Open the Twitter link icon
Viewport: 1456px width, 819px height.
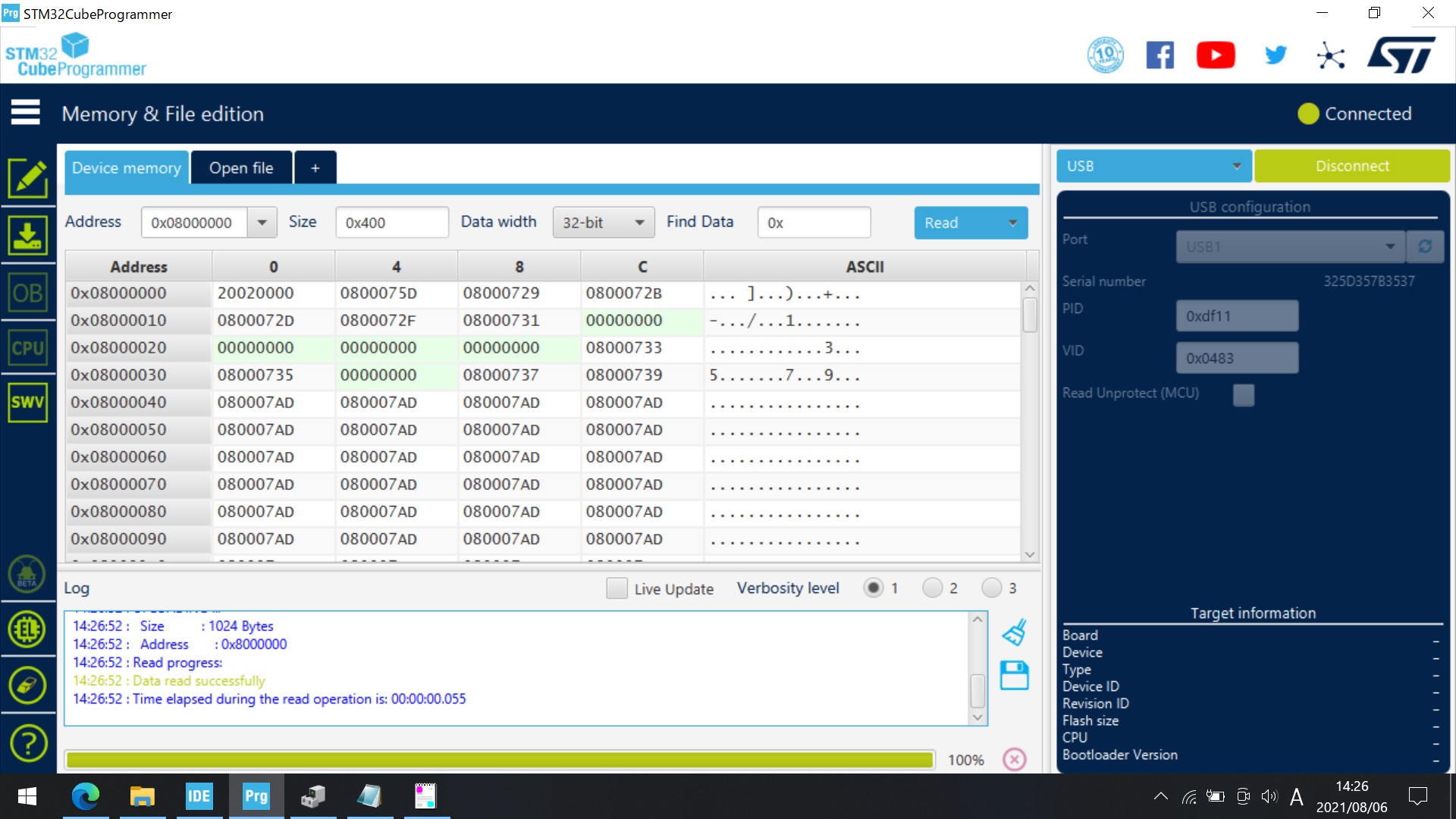[x=1276, y=55]
